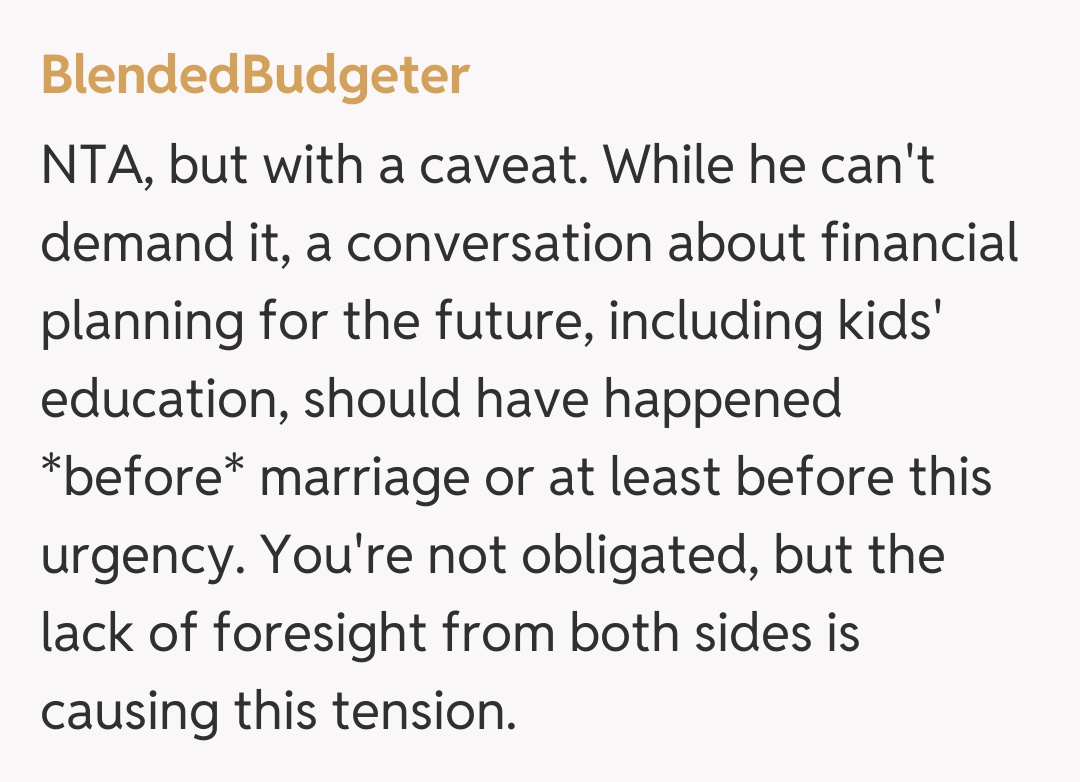Click the word "NTA" in the comment
This screenshot has width=1080, height=782.
[x=92, y=166]
